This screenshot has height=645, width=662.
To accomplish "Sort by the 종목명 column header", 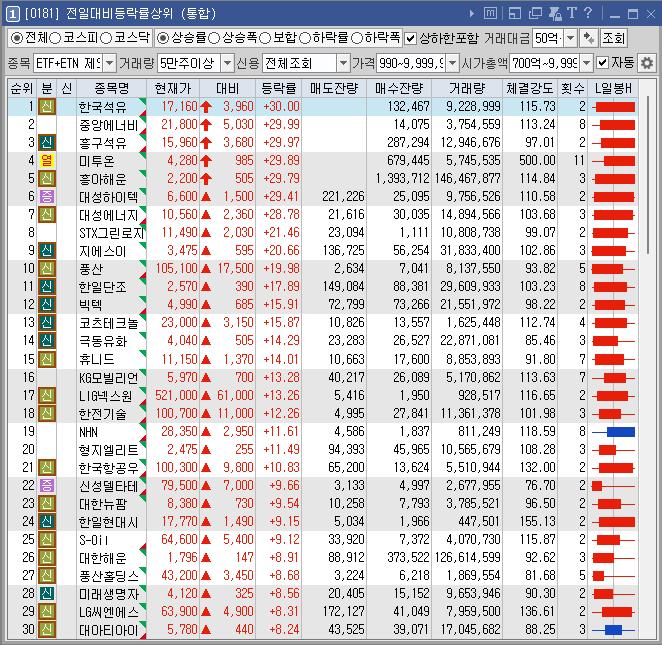I will (x=112, y=88).
